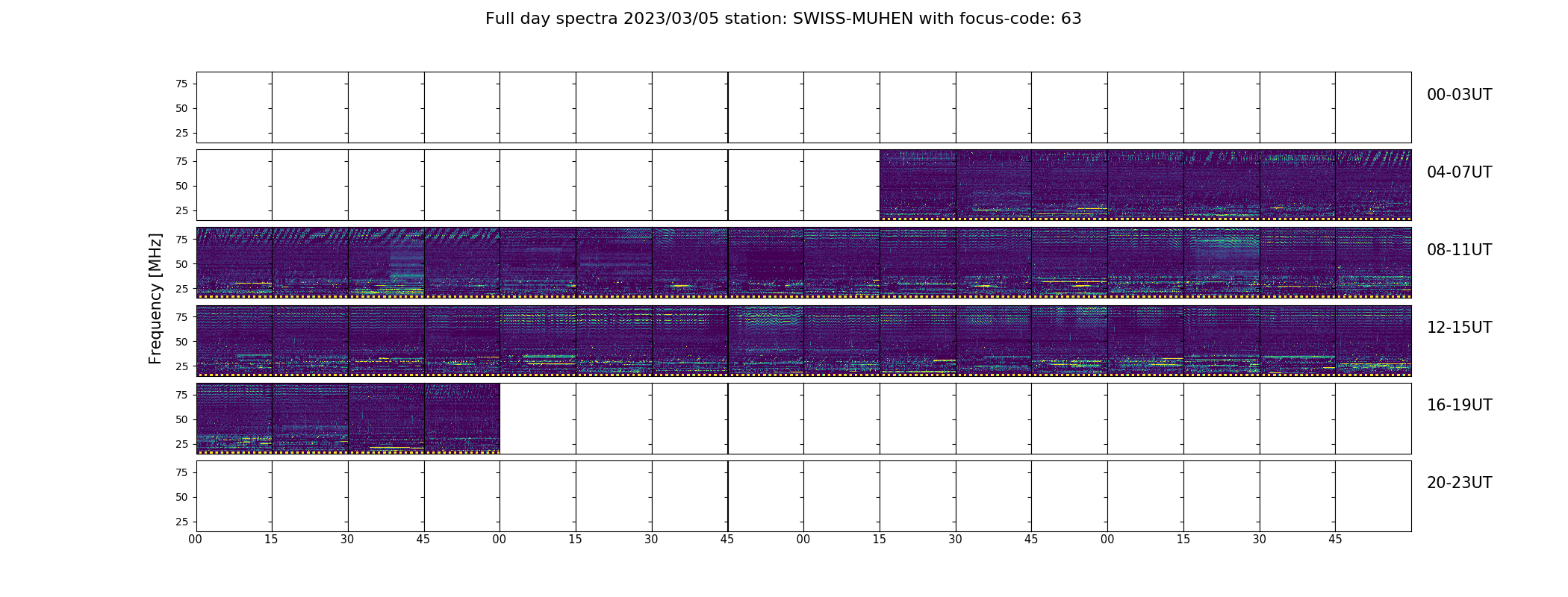Click the last colored panel in the 16-19UT row
Viewport: 1568px width, 597px height.
click(x=462, y=418)
